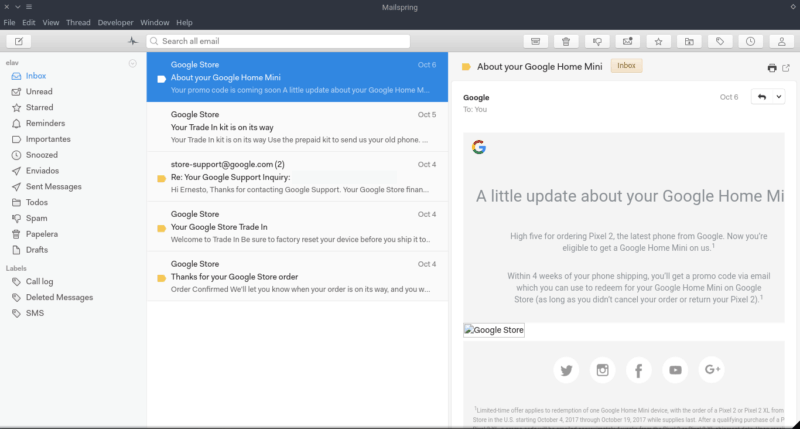Apply a label using tag icon

pos(719,41)
